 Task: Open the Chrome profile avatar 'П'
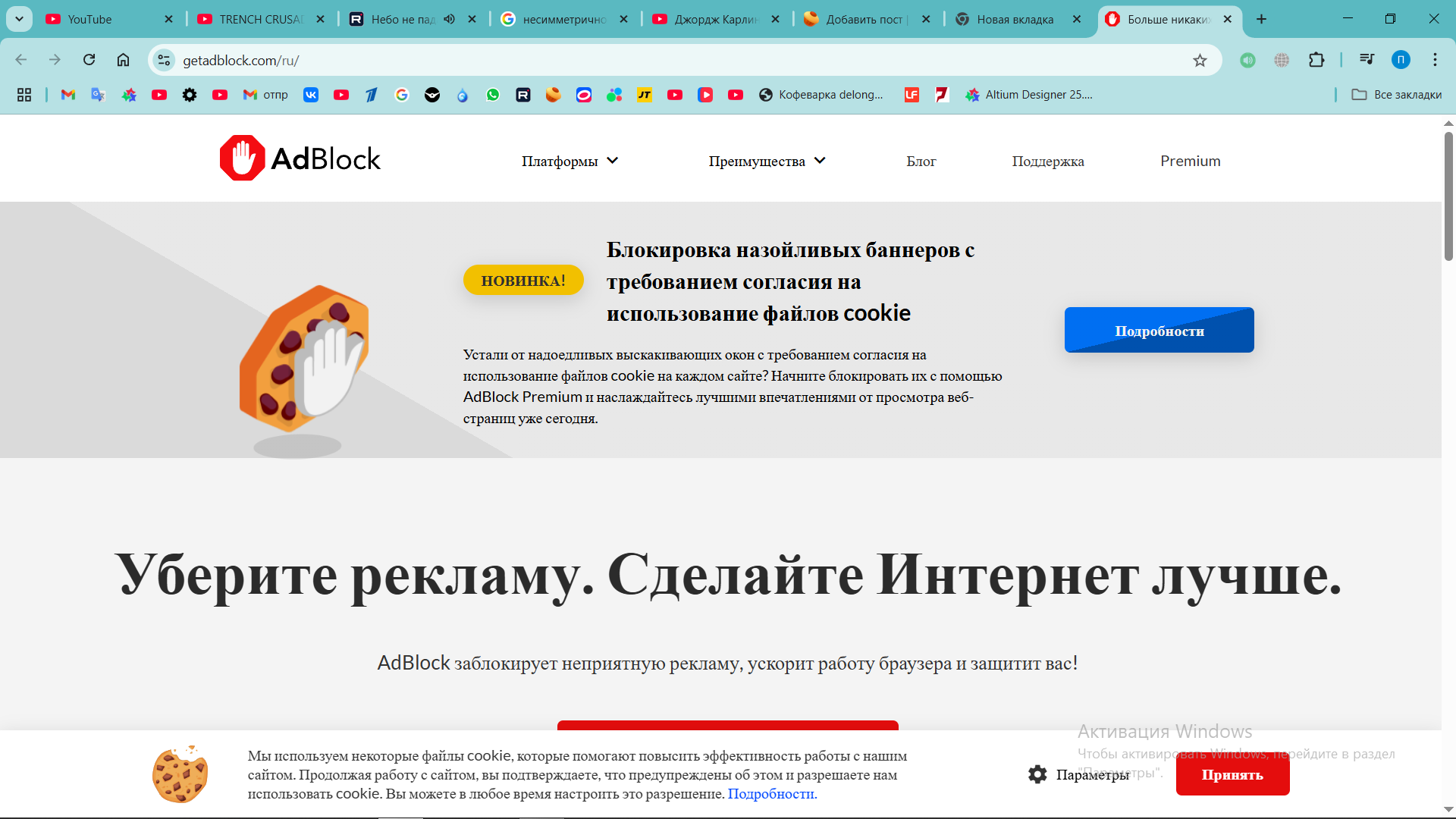(1401, 60)
